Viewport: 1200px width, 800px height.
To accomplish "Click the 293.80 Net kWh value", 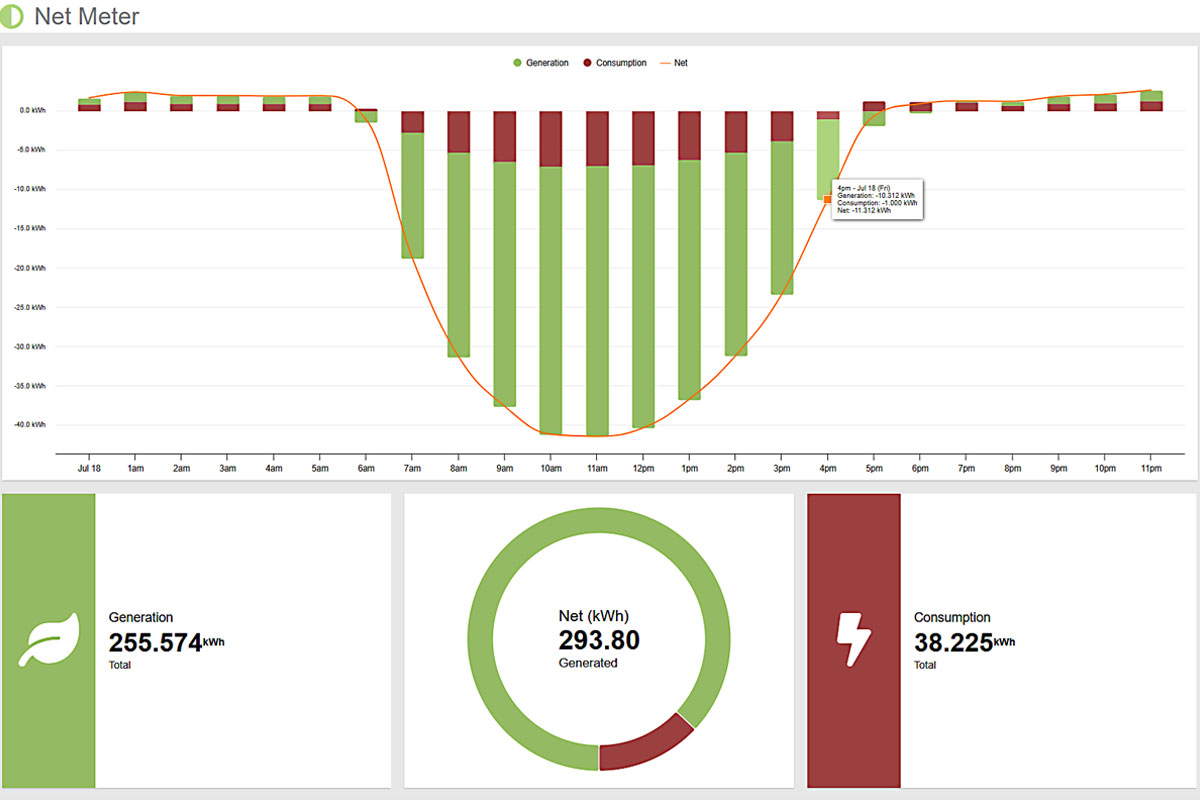I will point(598,640).
